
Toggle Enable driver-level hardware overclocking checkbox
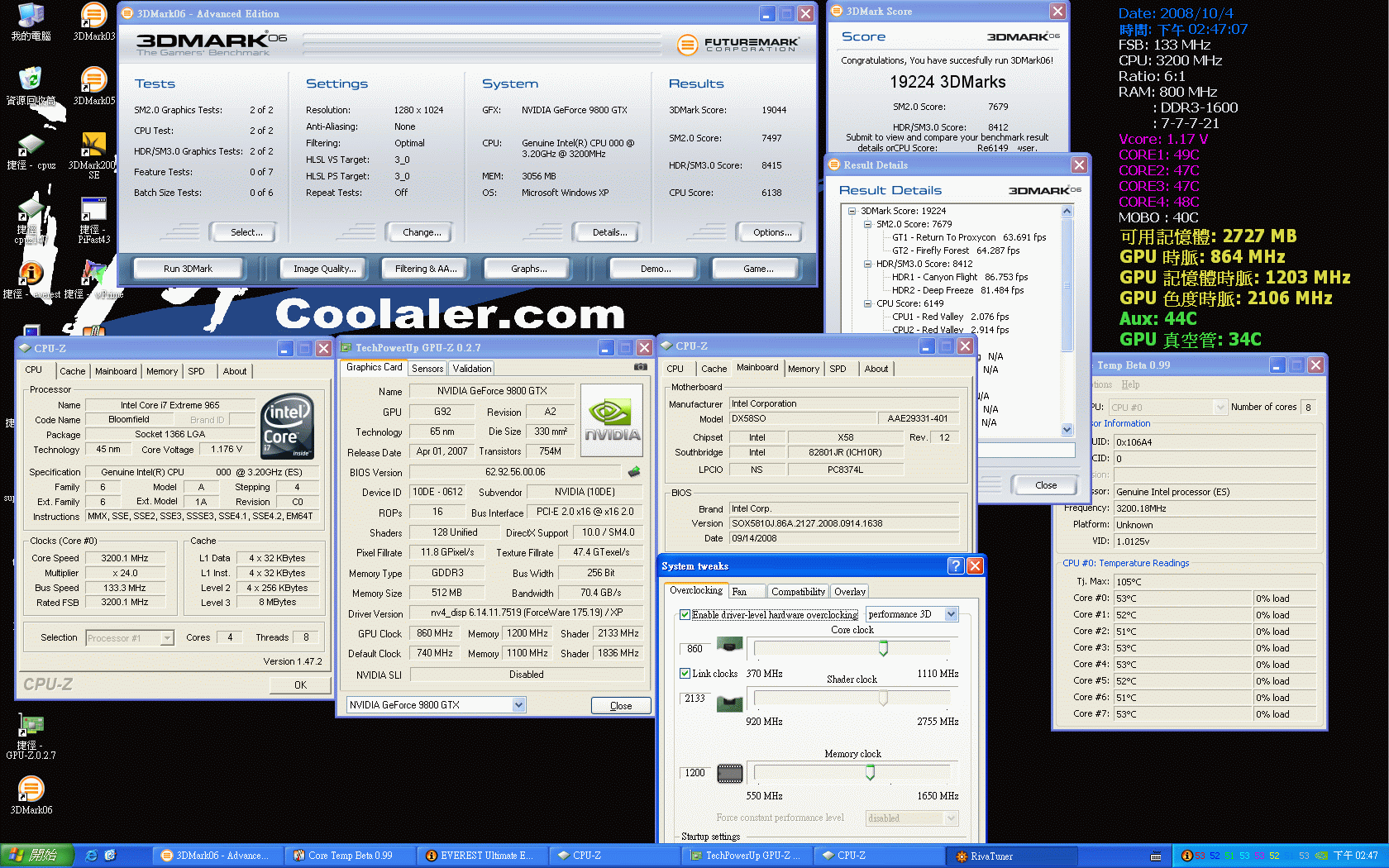point(685,614)
